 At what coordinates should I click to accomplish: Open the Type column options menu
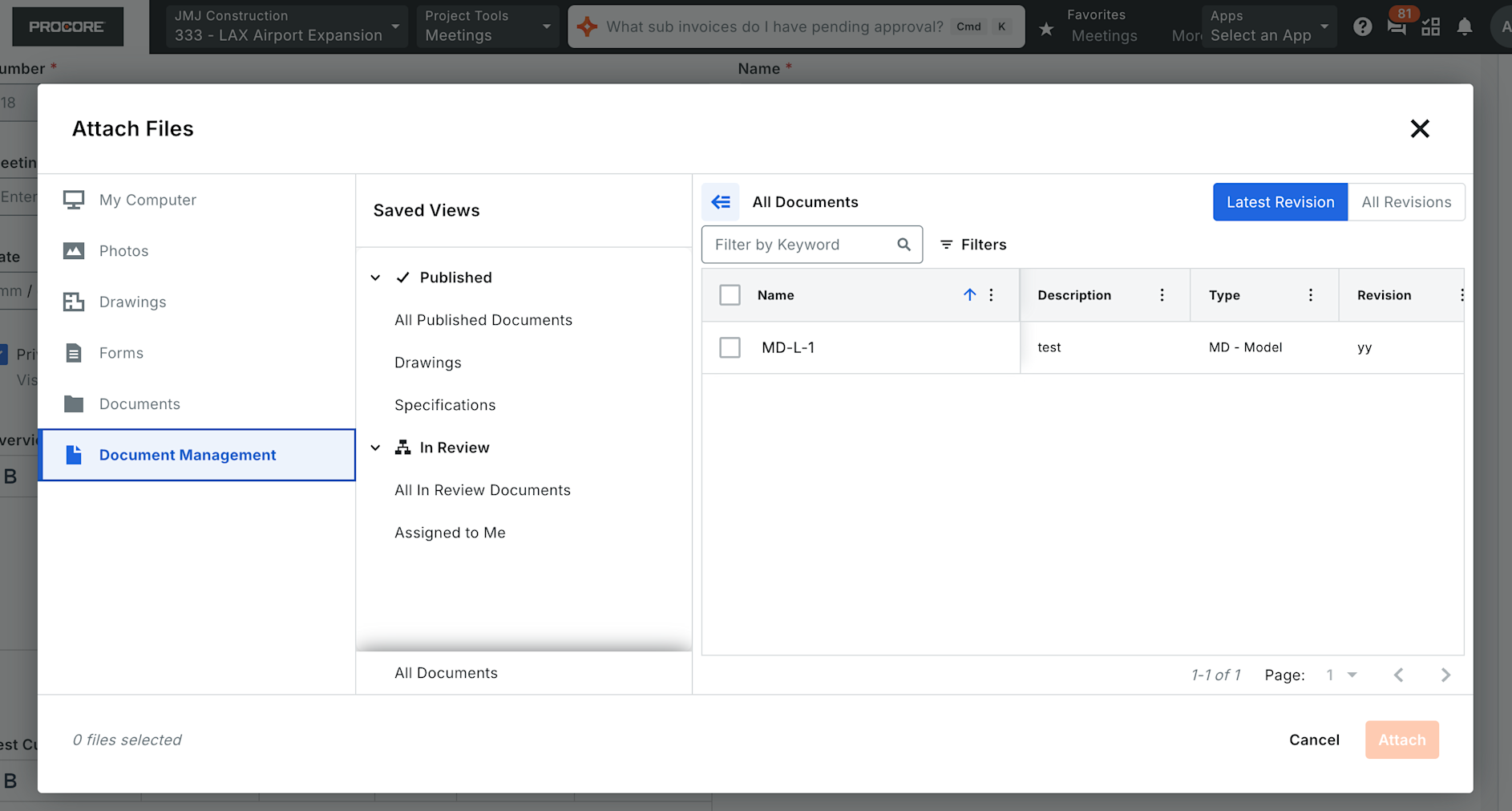(1311, 295)
